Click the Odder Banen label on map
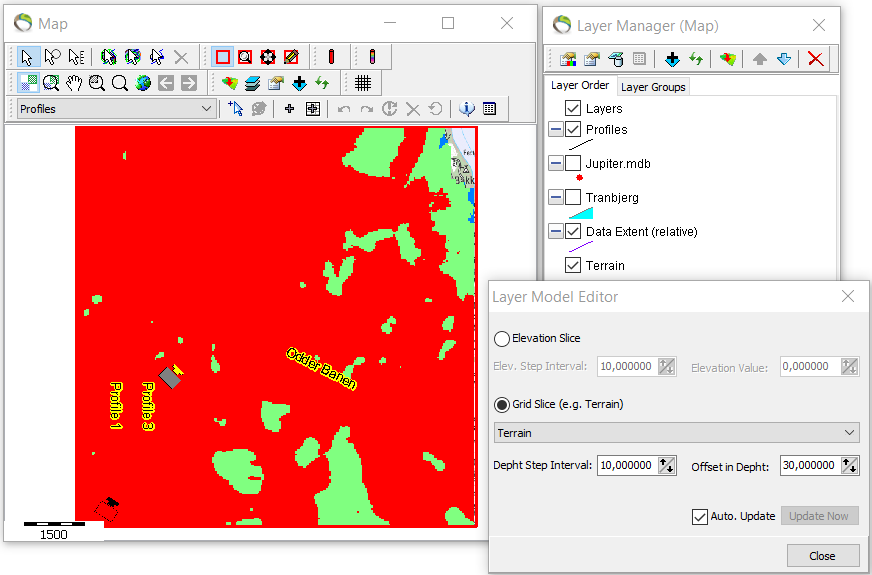 [x=321, y=368]
